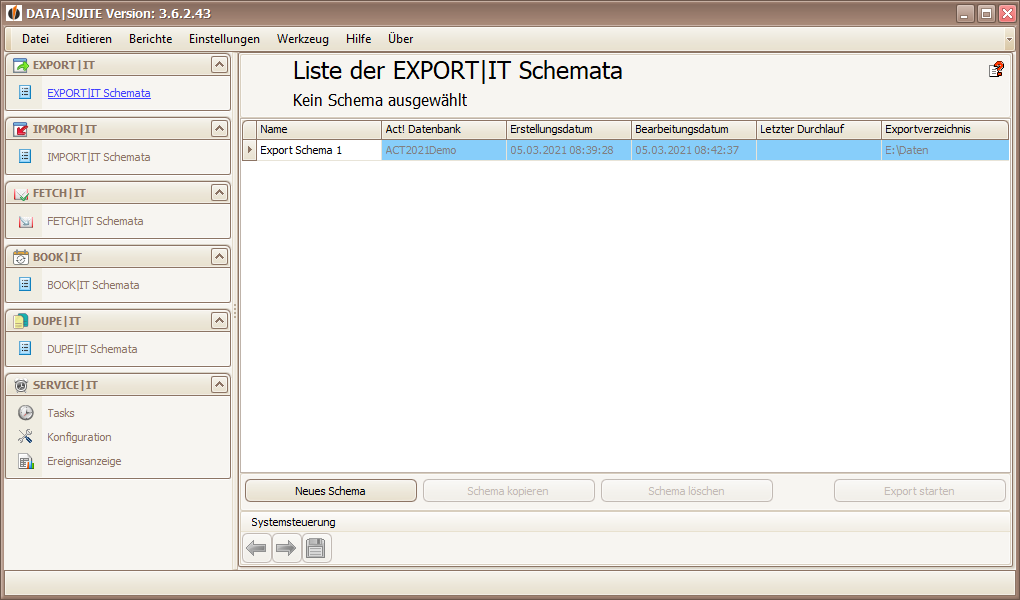
Task: Open the EXPORT|IT Schemata link
Action: (x=99, y=93)
